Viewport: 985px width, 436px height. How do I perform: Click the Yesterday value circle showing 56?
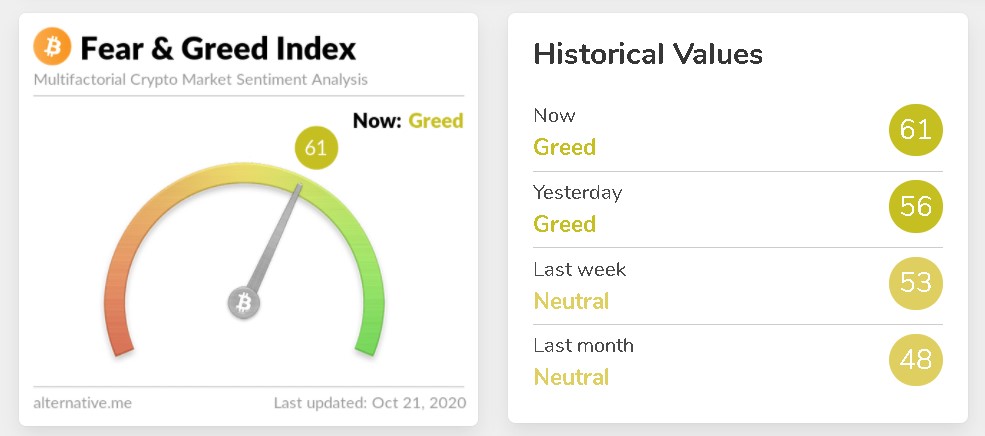click(915, 207)
